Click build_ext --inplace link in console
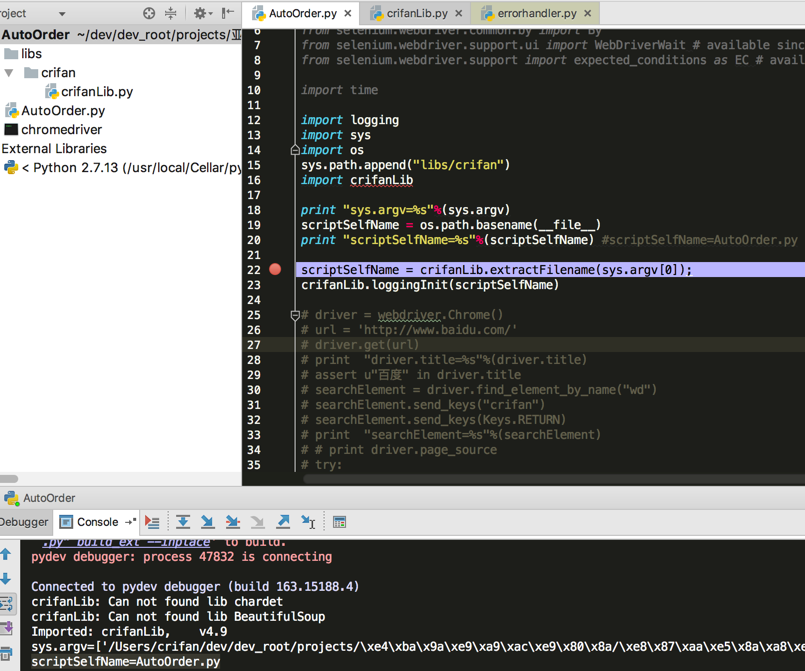 [x=127, y=542]
